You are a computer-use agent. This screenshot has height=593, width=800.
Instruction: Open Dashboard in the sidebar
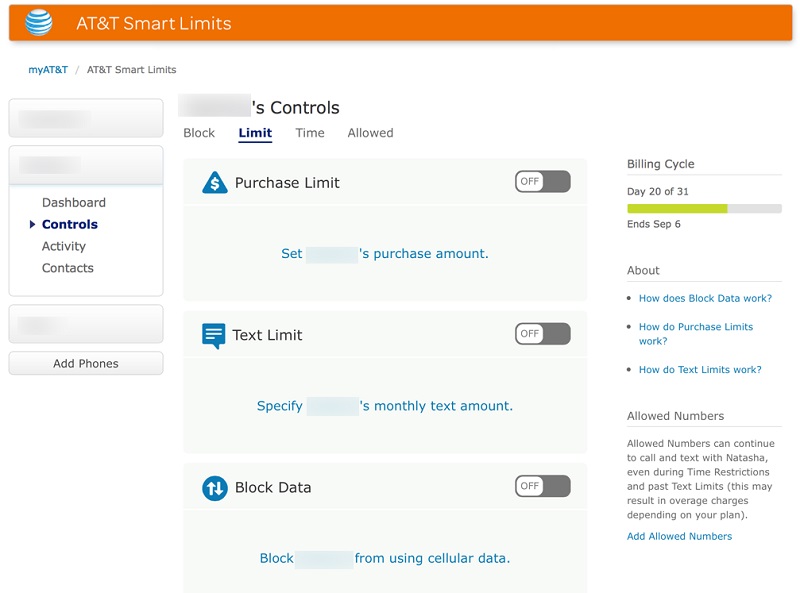pyautogui.click(x=73, y=203)
